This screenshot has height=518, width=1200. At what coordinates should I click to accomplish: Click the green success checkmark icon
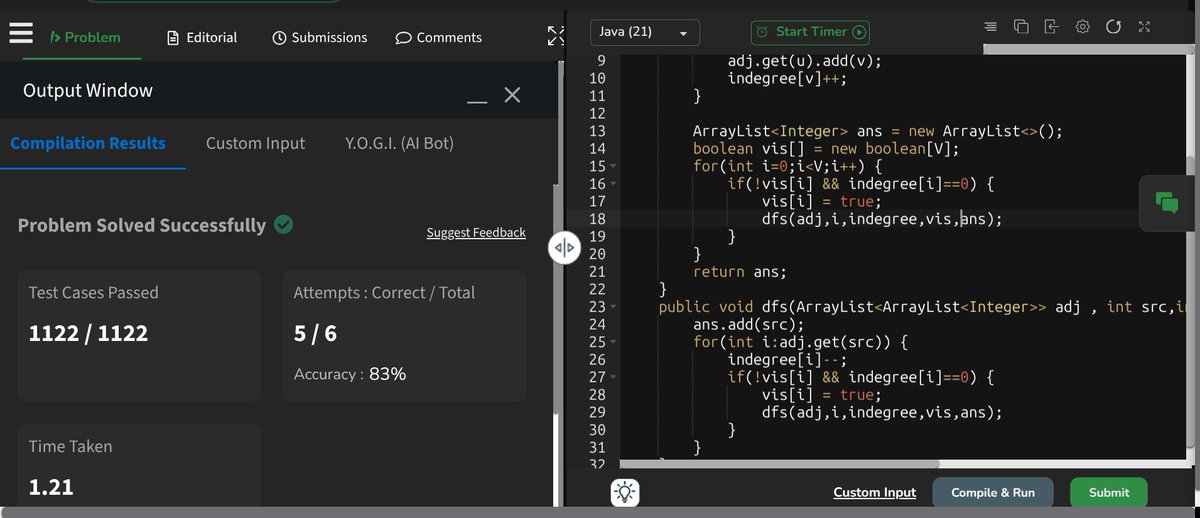tap(284, 224)
